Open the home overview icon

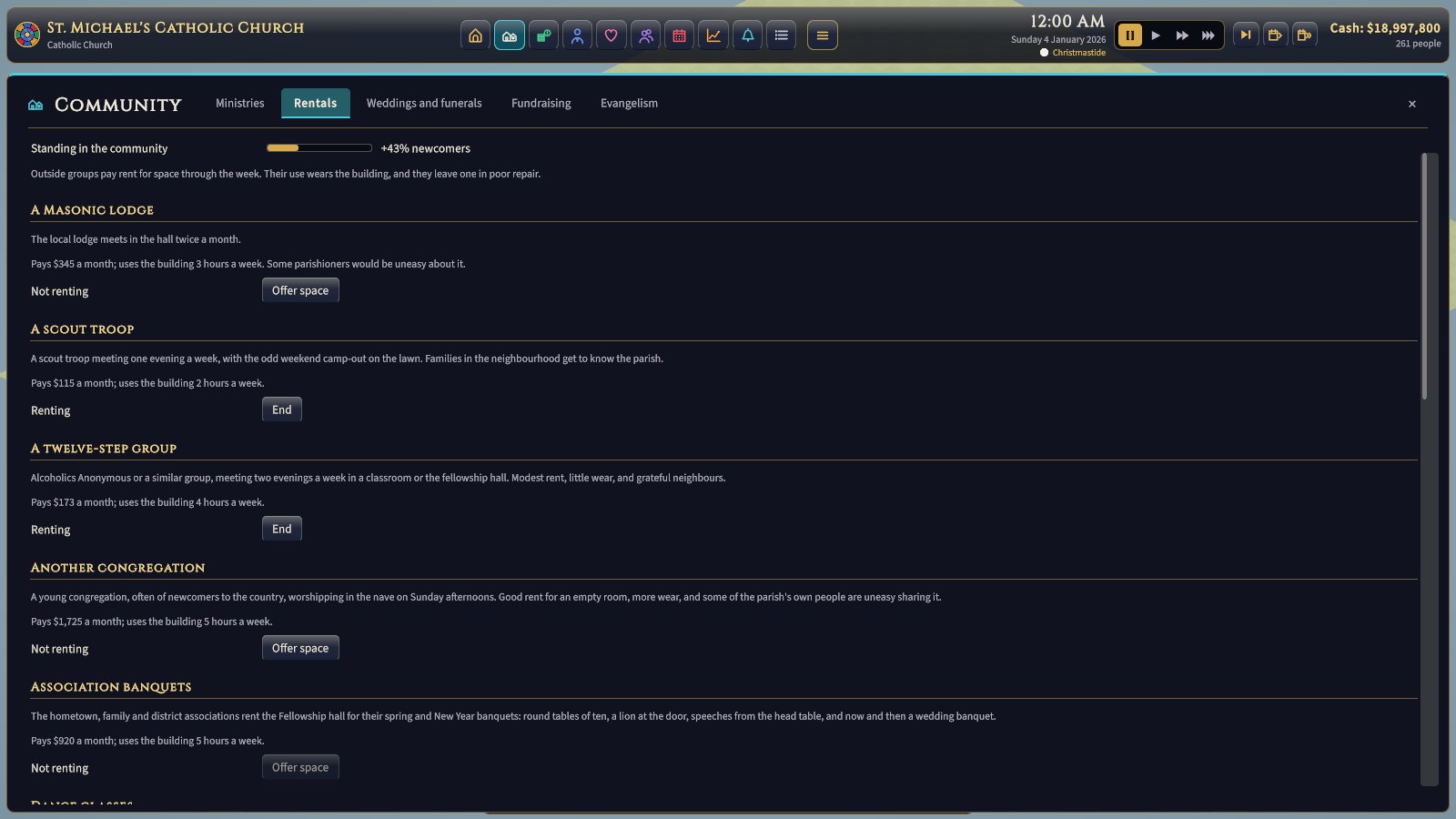(x=475, y=35)
